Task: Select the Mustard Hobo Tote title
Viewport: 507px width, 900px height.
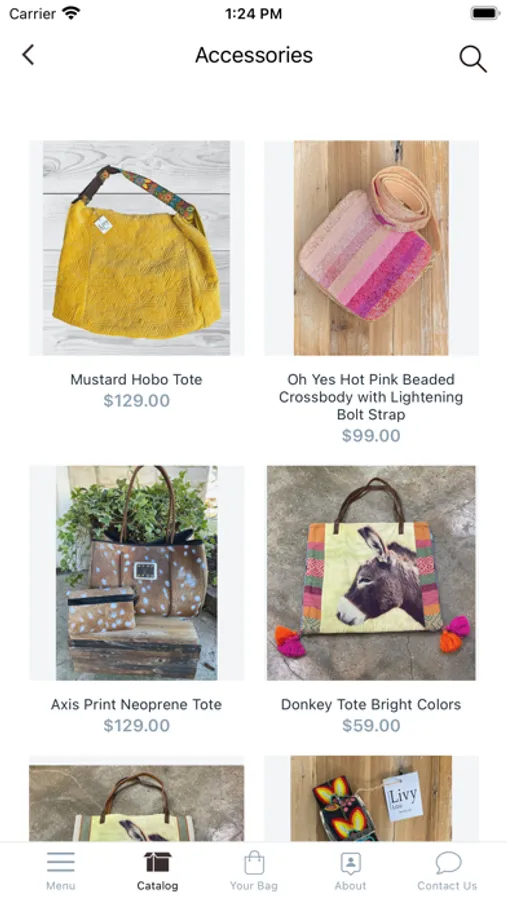Action: click(137, 379)
